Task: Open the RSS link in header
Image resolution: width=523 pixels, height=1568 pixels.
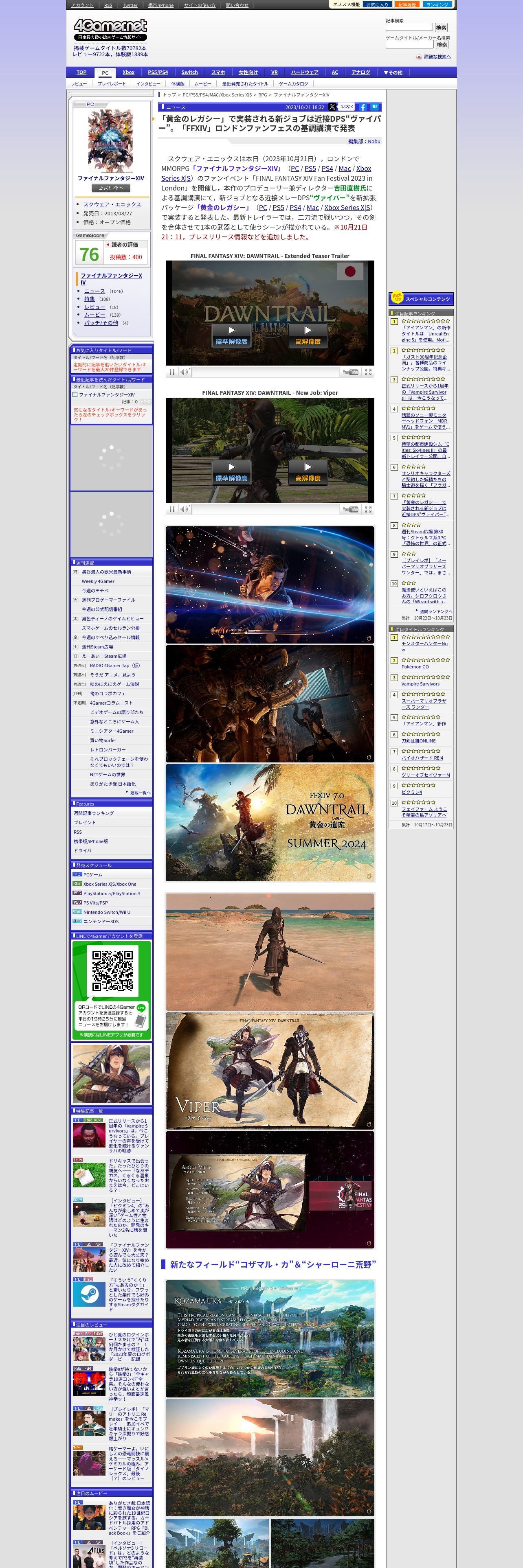Action: pyautogui.click(x=108, y=5)
